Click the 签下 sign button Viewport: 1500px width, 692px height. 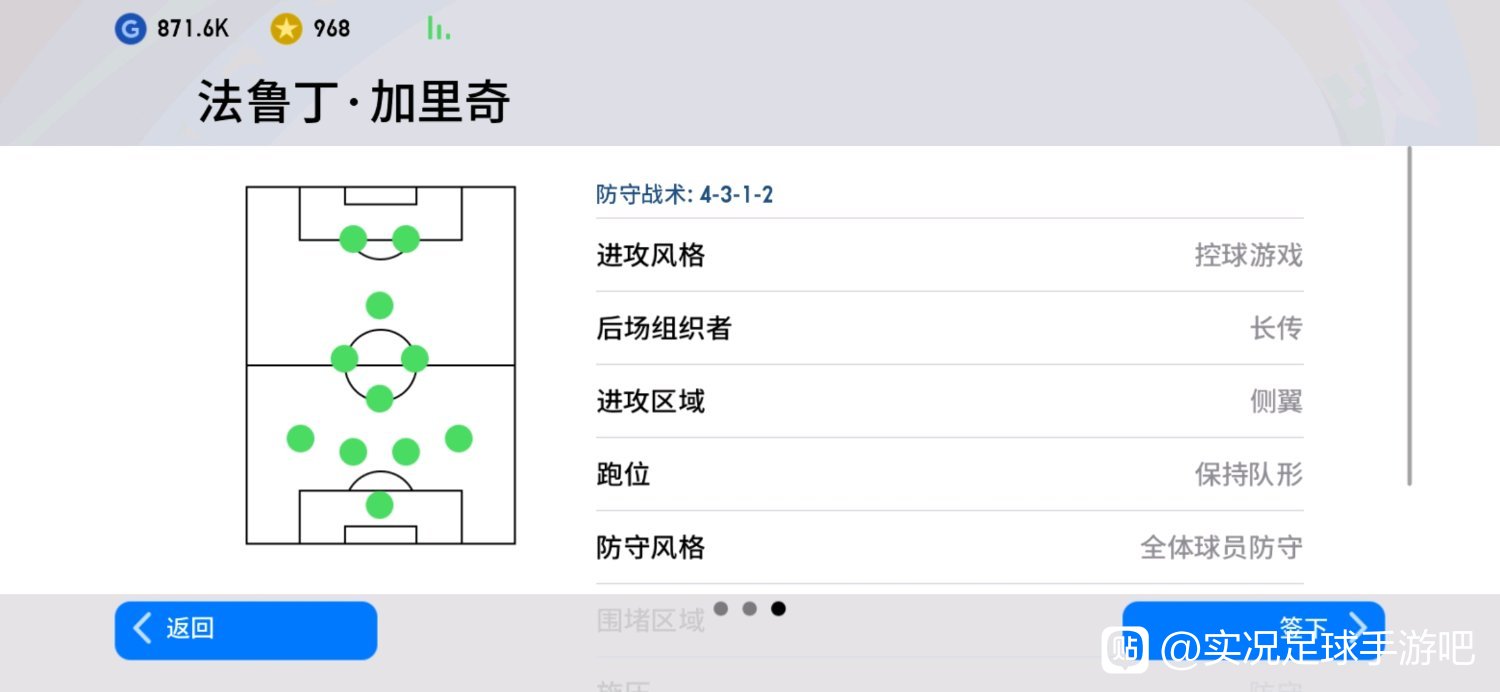[x=1253, y=628]
